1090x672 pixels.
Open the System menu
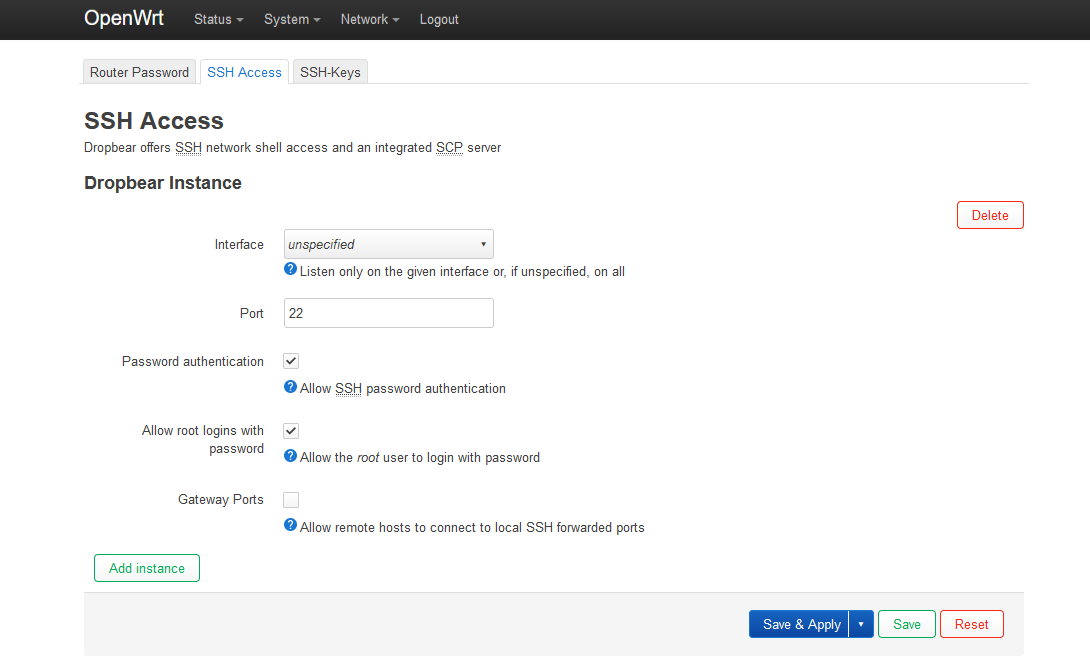[292, 19]
